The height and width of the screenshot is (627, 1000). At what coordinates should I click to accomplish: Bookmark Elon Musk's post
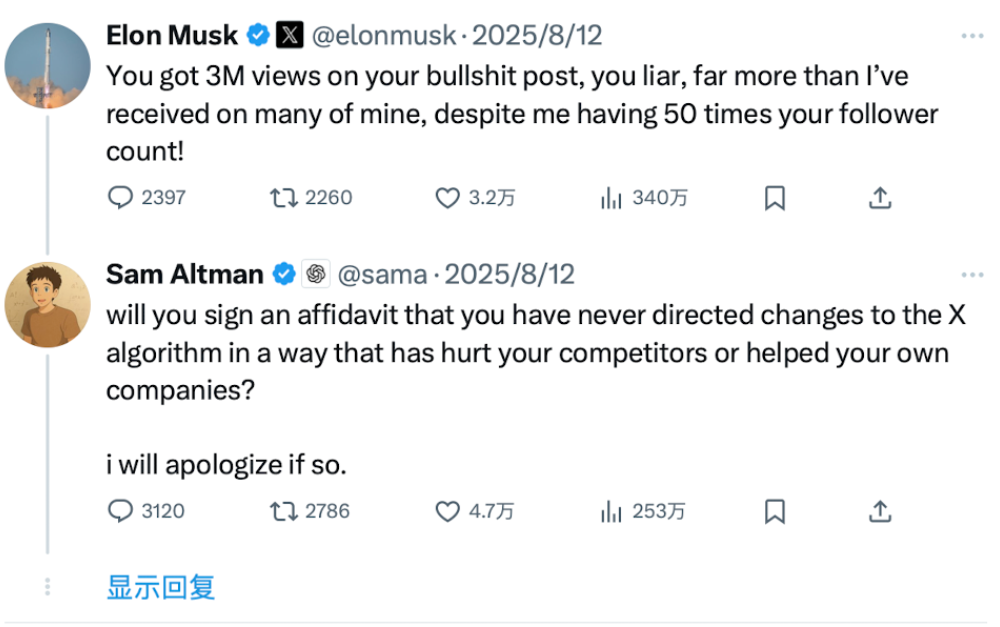coord(774,198)
